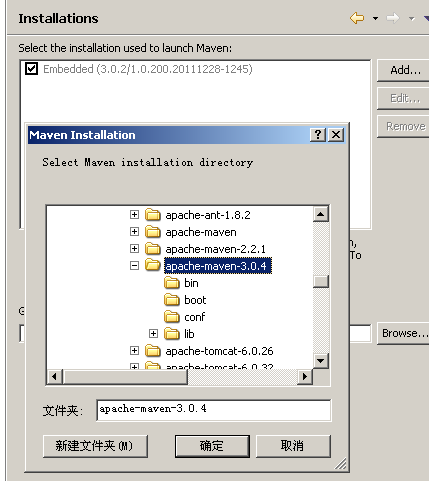Screen dimensions: 429x481
Task: Click the apache-maven-2.2.1 folder icon
Action: point(153,249)
